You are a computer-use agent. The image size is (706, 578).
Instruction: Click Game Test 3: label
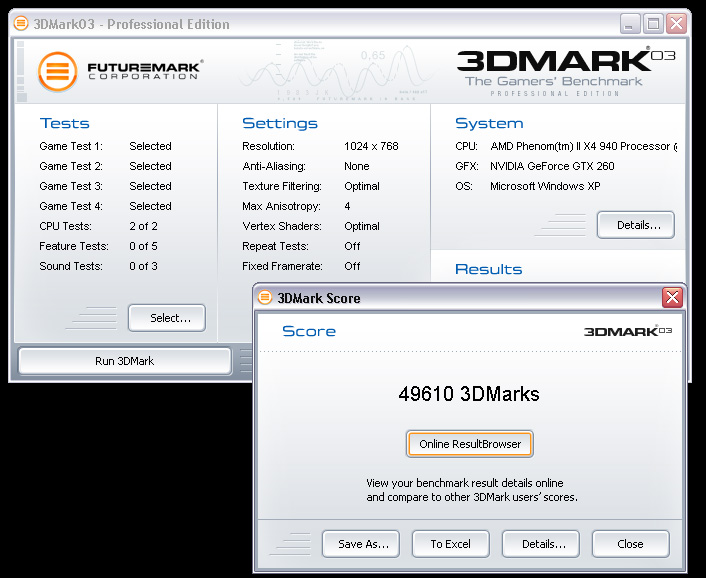pyautogui.click(x=71, y=186)
